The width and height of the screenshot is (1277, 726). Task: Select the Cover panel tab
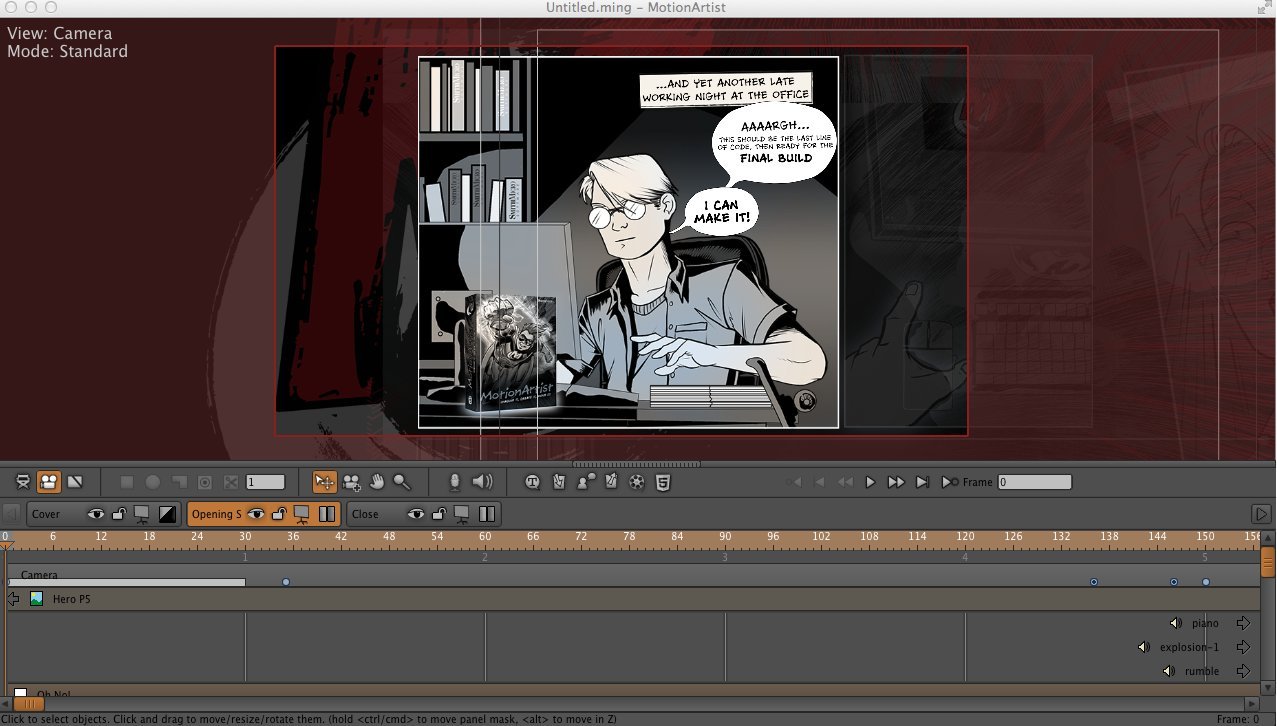tap(46, 513)
